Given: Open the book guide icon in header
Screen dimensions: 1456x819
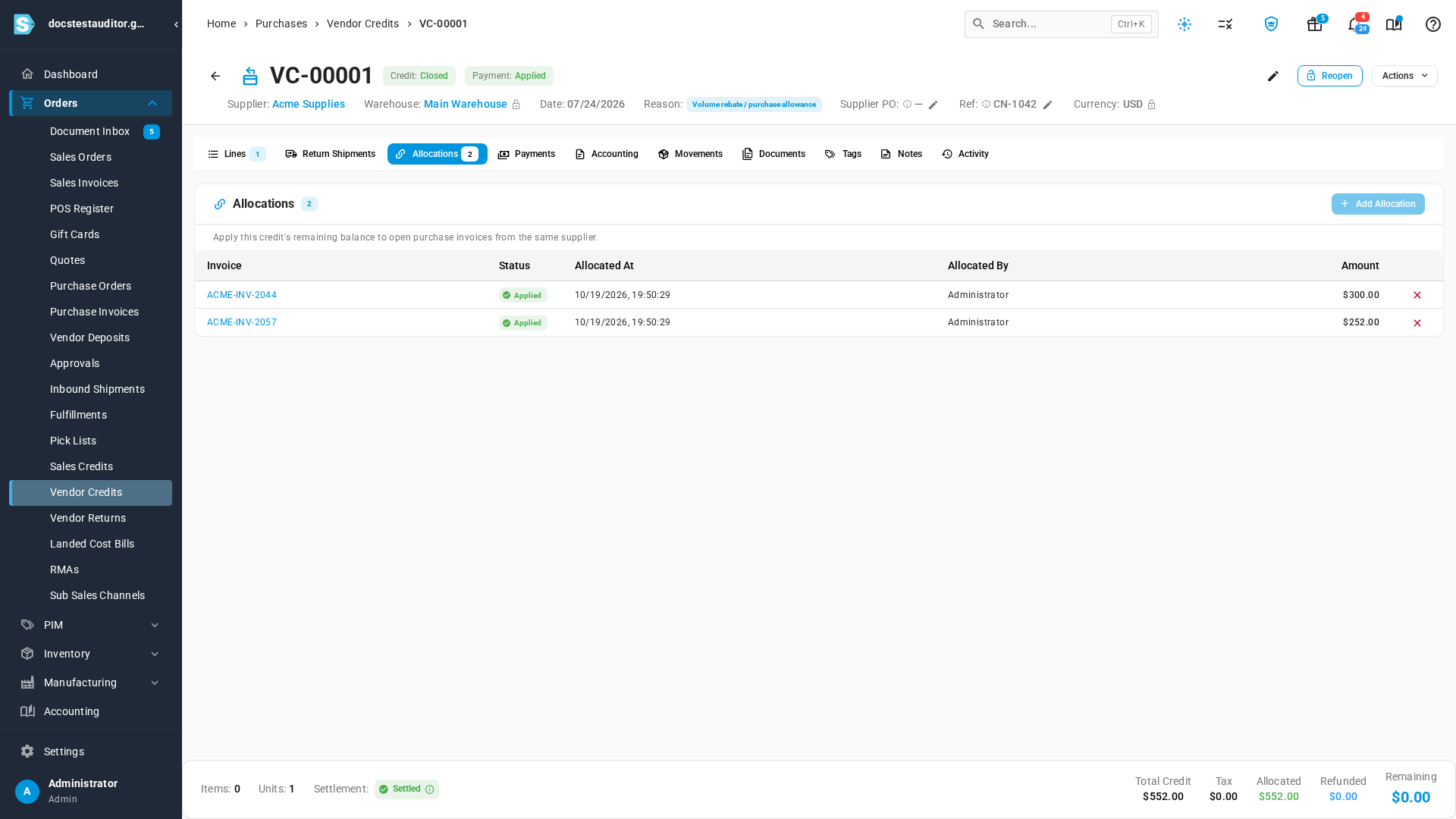Looking at the screenshot, I should (x=1394, y=24).
